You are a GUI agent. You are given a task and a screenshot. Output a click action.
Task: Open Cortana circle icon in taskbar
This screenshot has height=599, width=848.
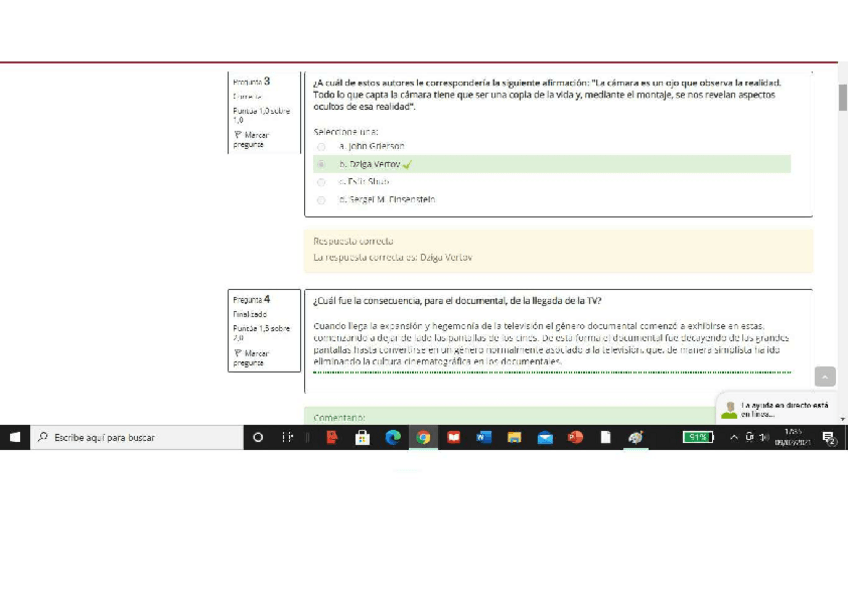pos(258,437)
